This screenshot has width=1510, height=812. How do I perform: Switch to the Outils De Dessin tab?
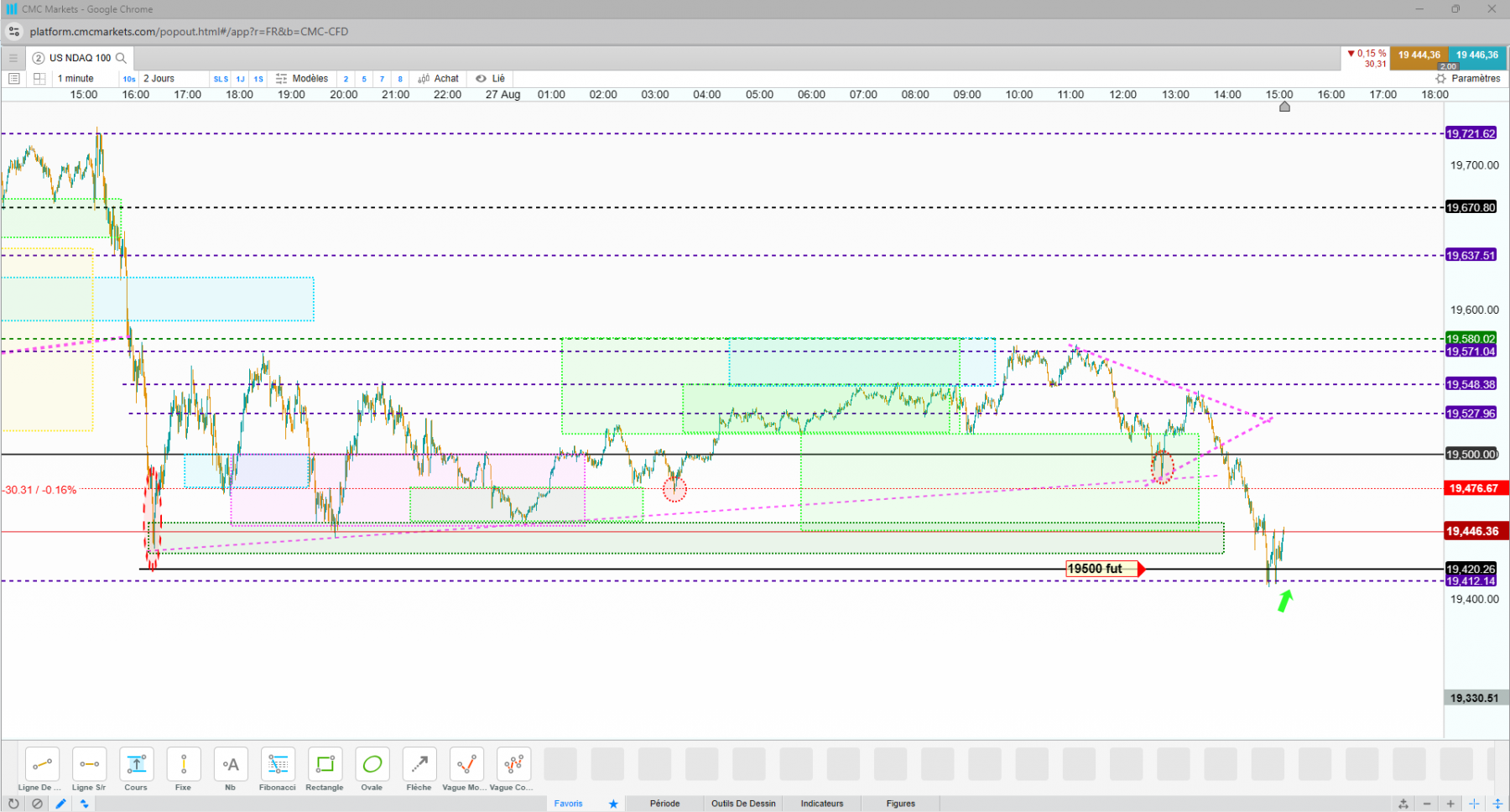[743, 804]
